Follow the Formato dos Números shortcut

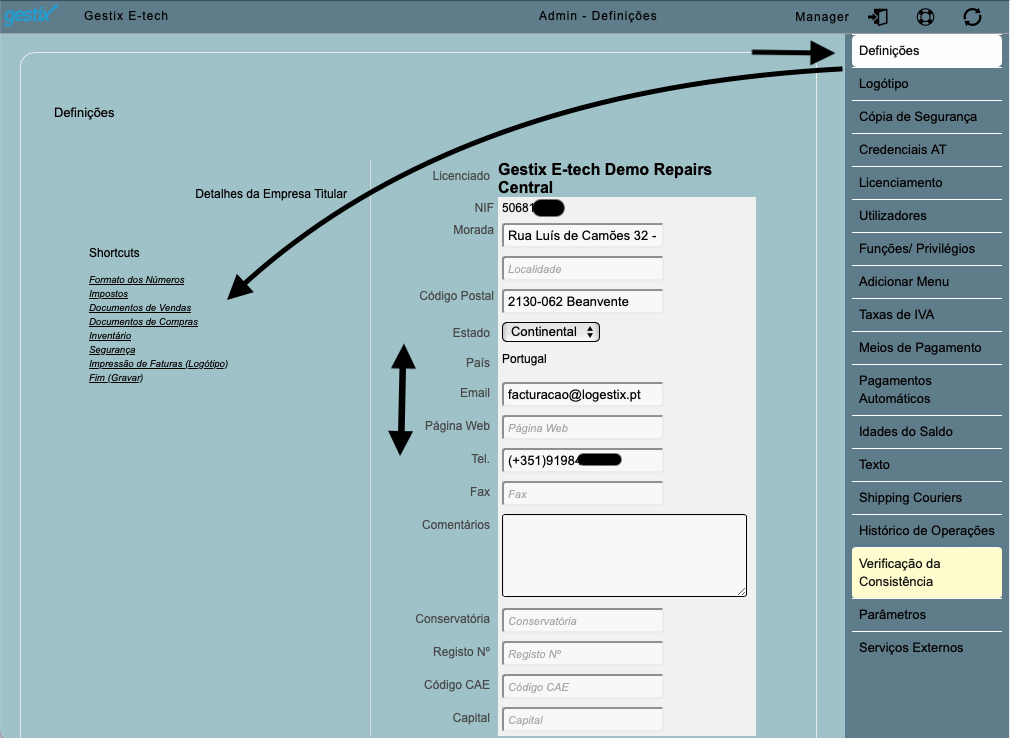pyautogui.click(x=137, y=279)
